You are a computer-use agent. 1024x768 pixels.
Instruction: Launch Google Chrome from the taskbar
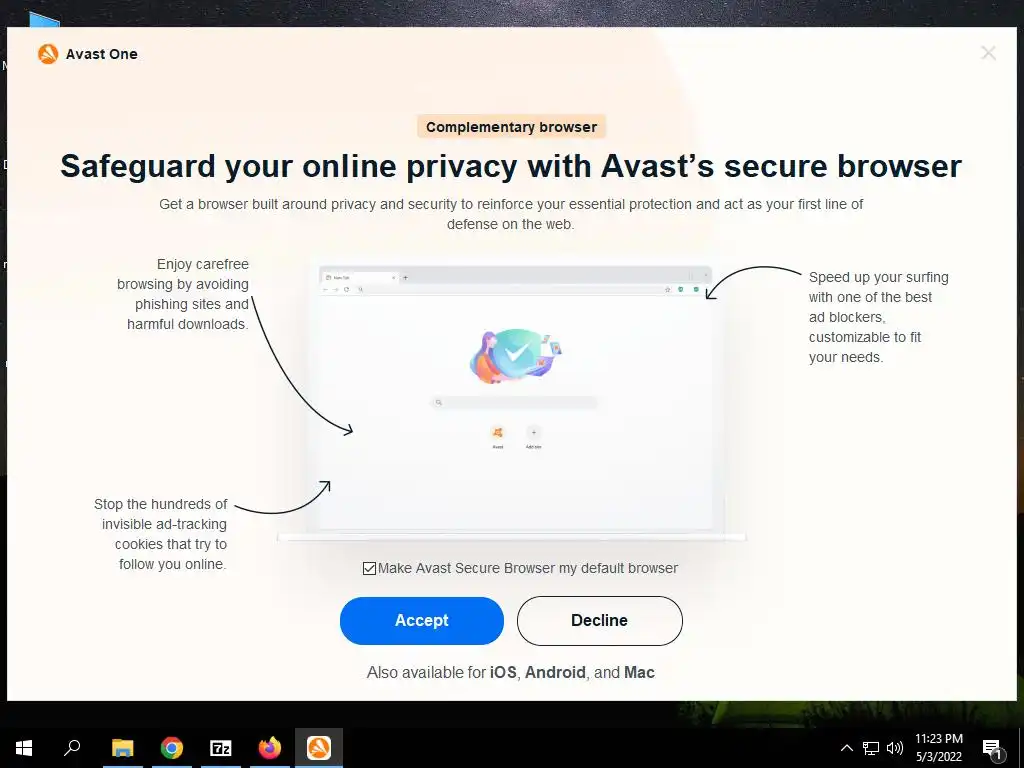pyautogui.click(x=172, y=748)
